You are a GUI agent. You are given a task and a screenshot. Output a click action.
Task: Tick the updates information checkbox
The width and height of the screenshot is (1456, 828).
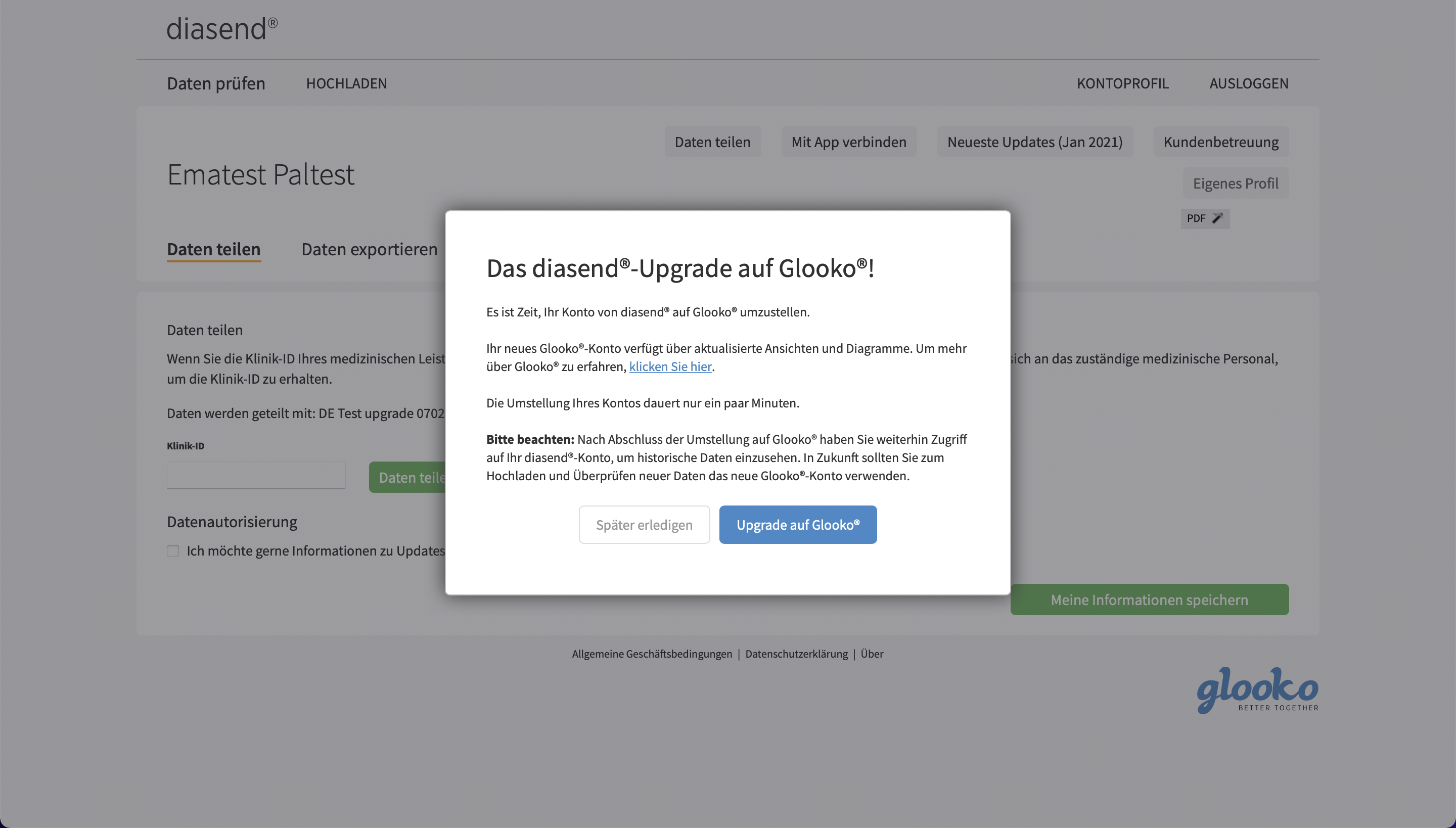coord(173,550)
